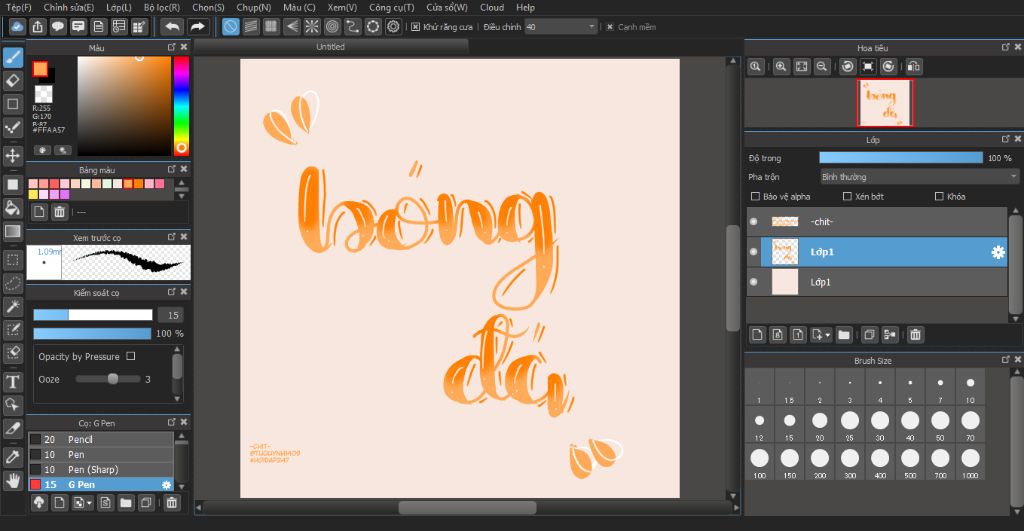The width and height of the screenshot is (1024, 531).
Task: Open the Bộ lọc(R) menu
Action: pos(161,7)
